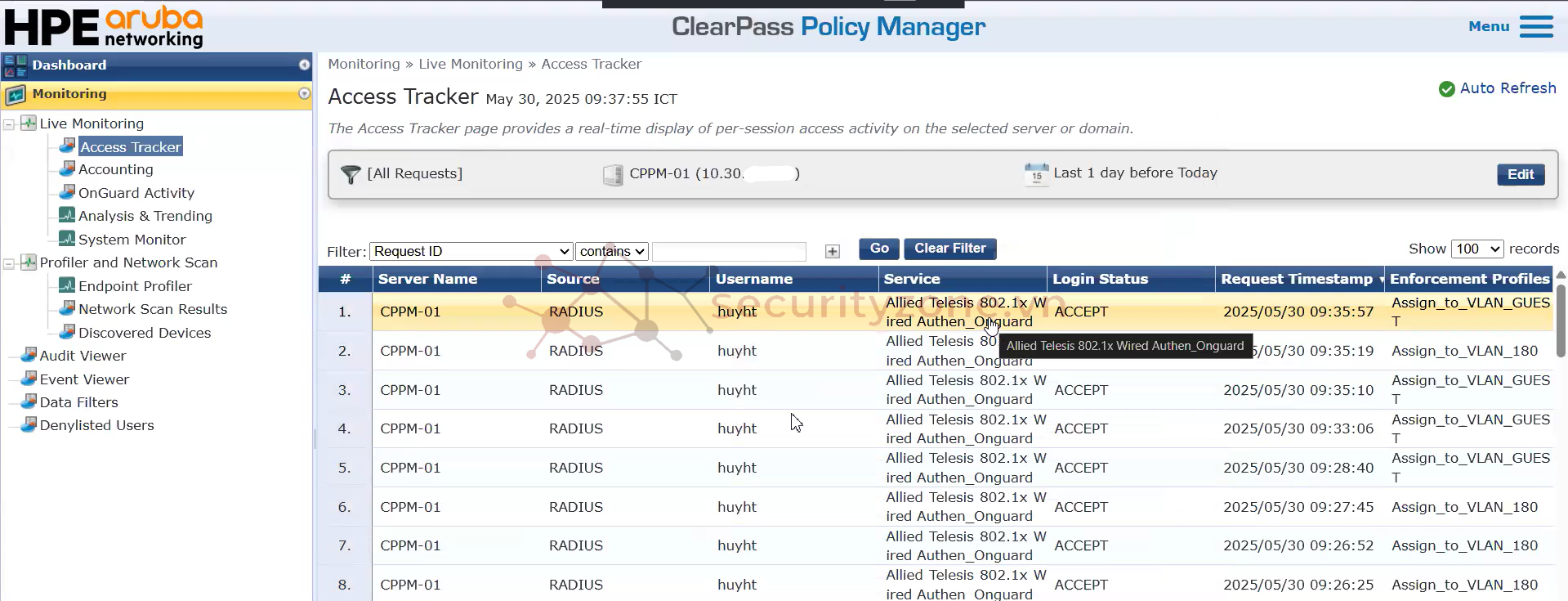The width and height of the screenshot is (1568, 601).
Task: Open the Show 100 records dropdown
Action: click(1477, 249)
